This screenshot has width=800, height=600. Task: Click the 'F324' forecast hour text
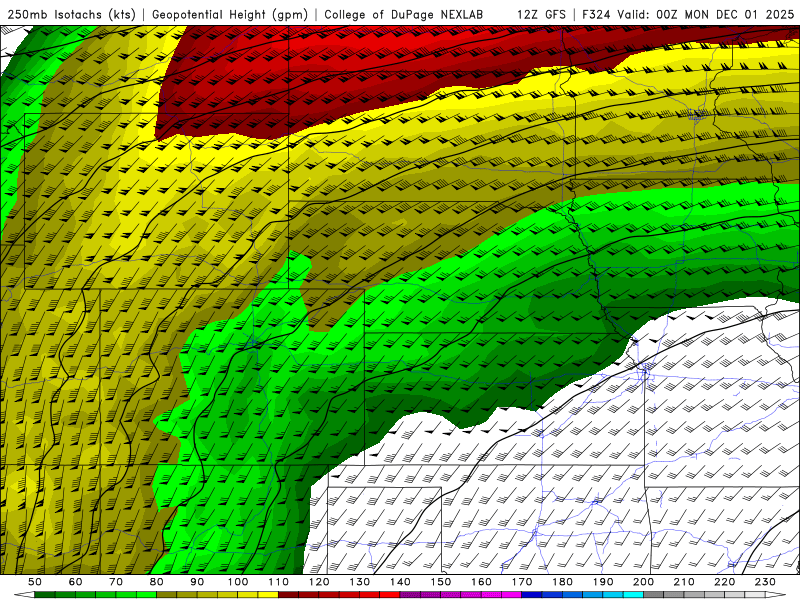pyautogui.click(x=596, y=14)
